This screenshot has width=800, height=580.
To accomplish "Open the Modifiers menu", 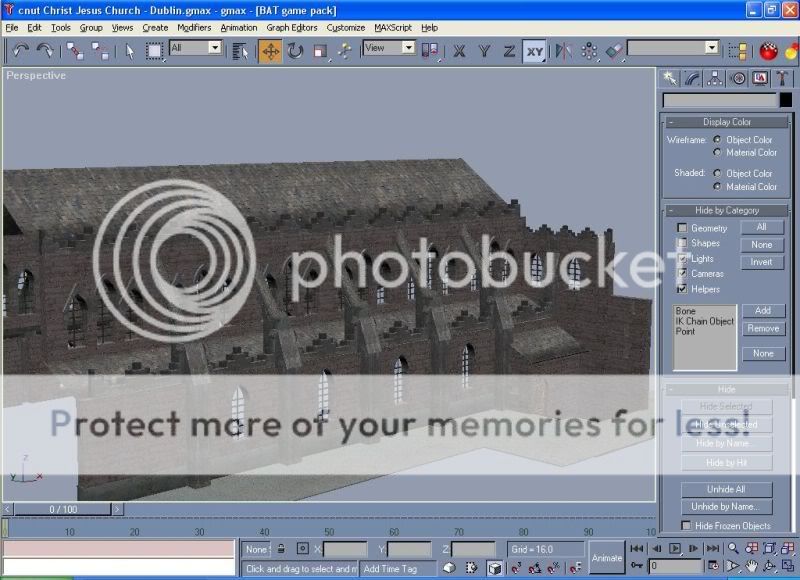I will coord(194,28).
